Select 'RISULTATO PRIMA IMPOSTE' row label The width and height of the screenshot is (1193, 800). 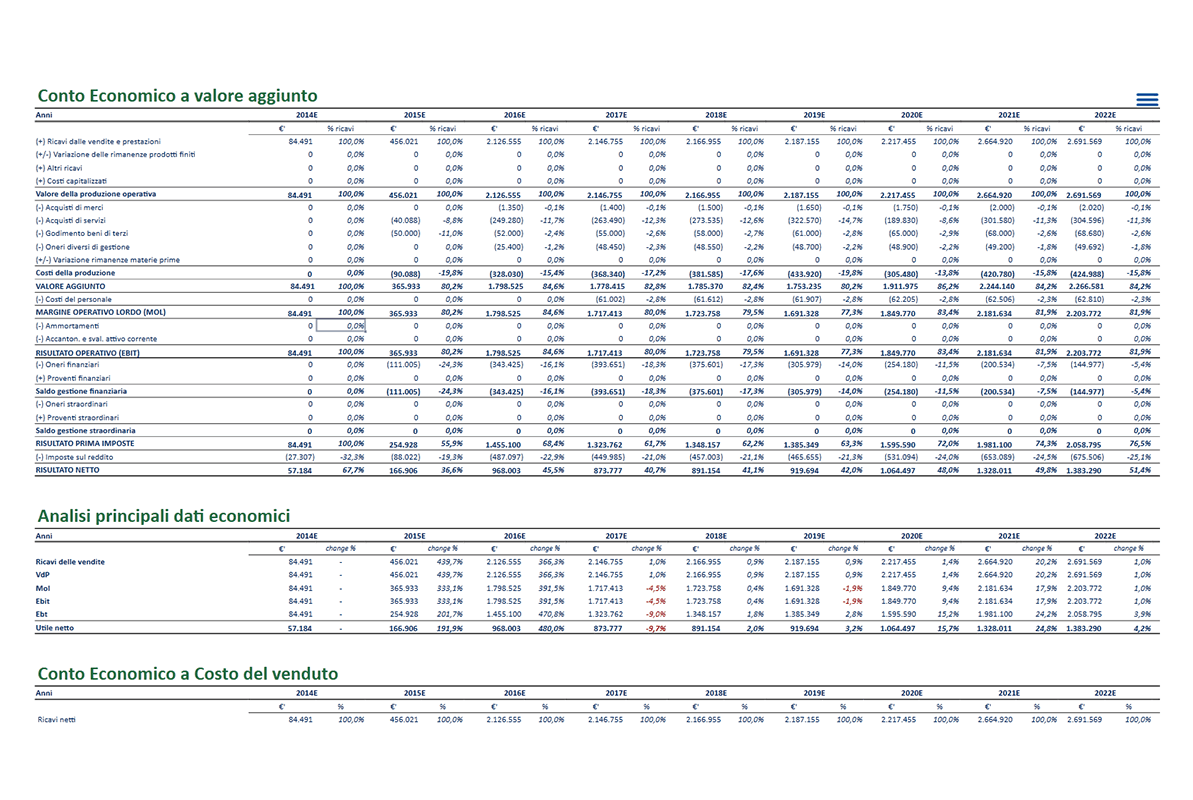click(x=84, y=444)
